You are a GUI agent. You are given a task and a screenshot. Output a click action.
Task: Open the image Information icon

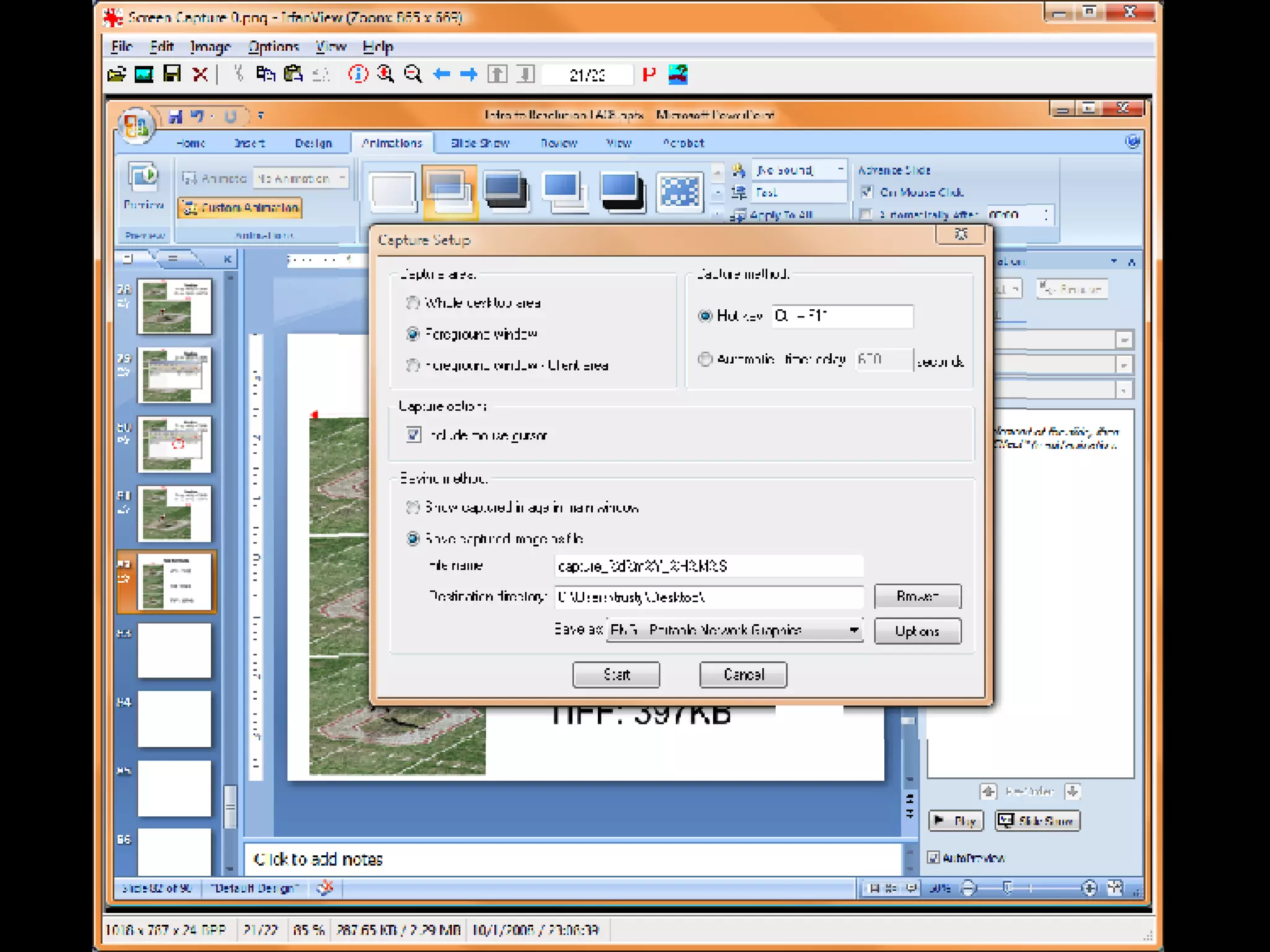point(358,75)
